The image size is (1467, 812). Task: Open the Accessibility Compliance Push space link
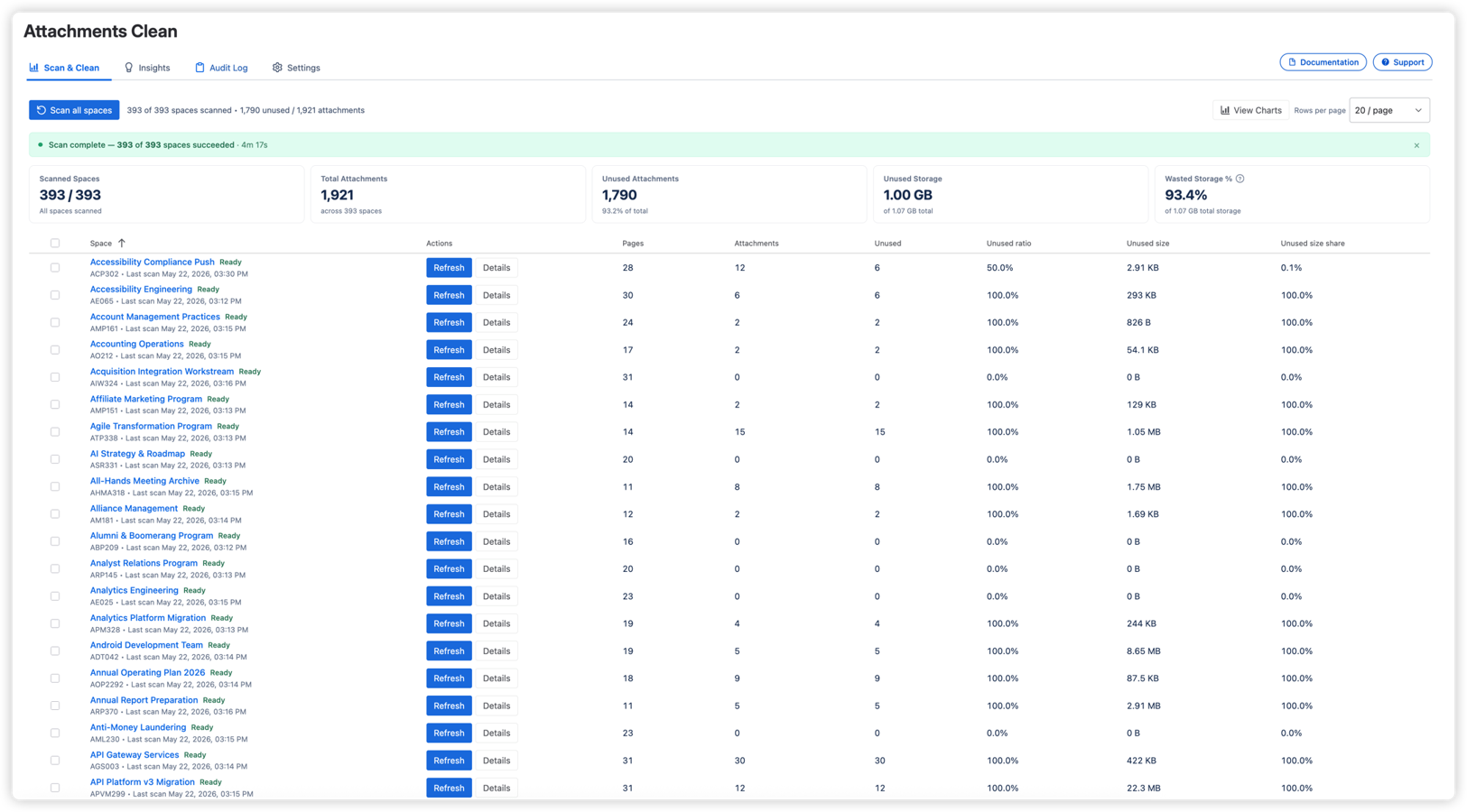(x=152, y=262)
